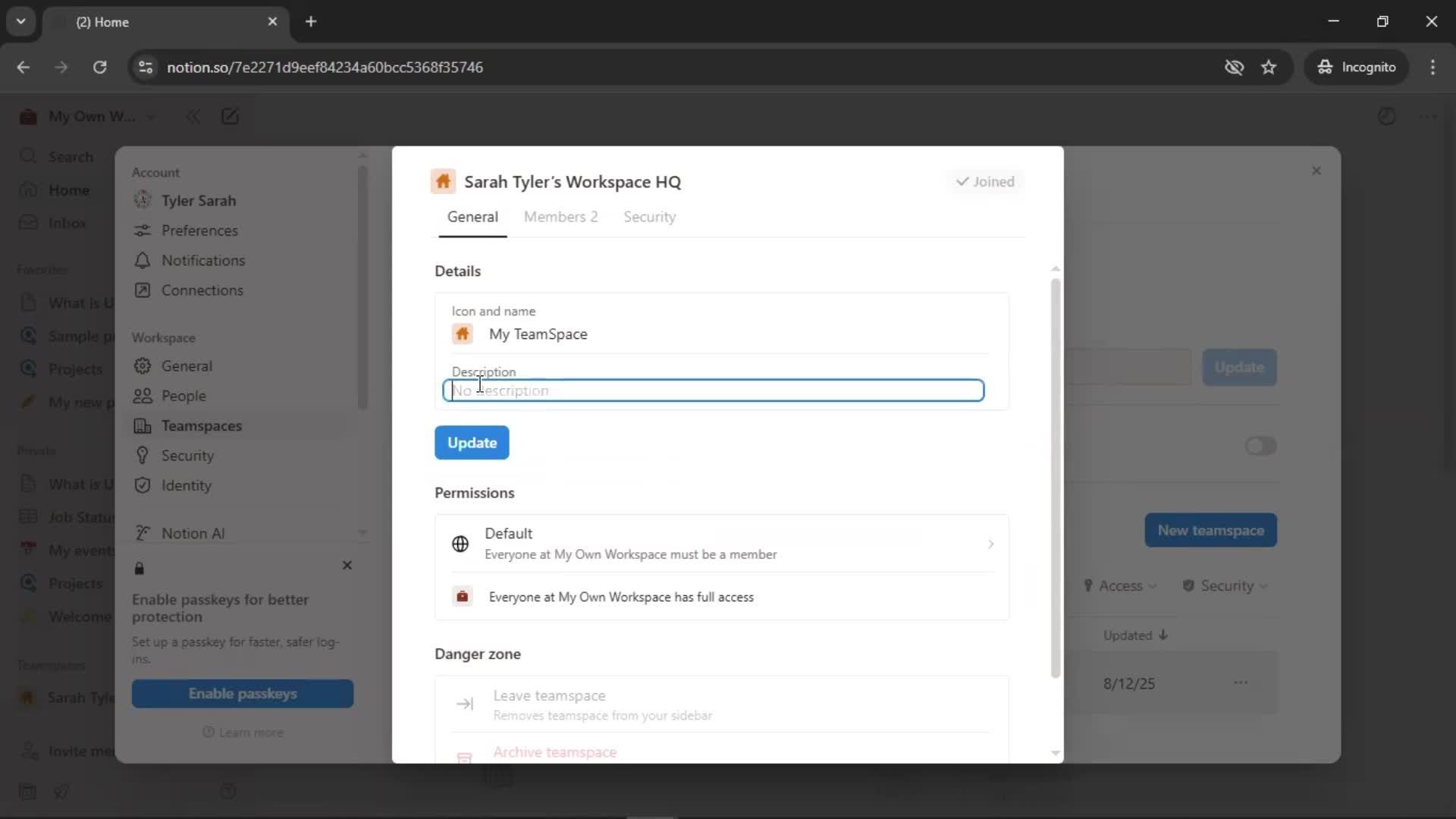Click the Incognito indicator button
1456x819 pixels.
(x=1357, y=67)
